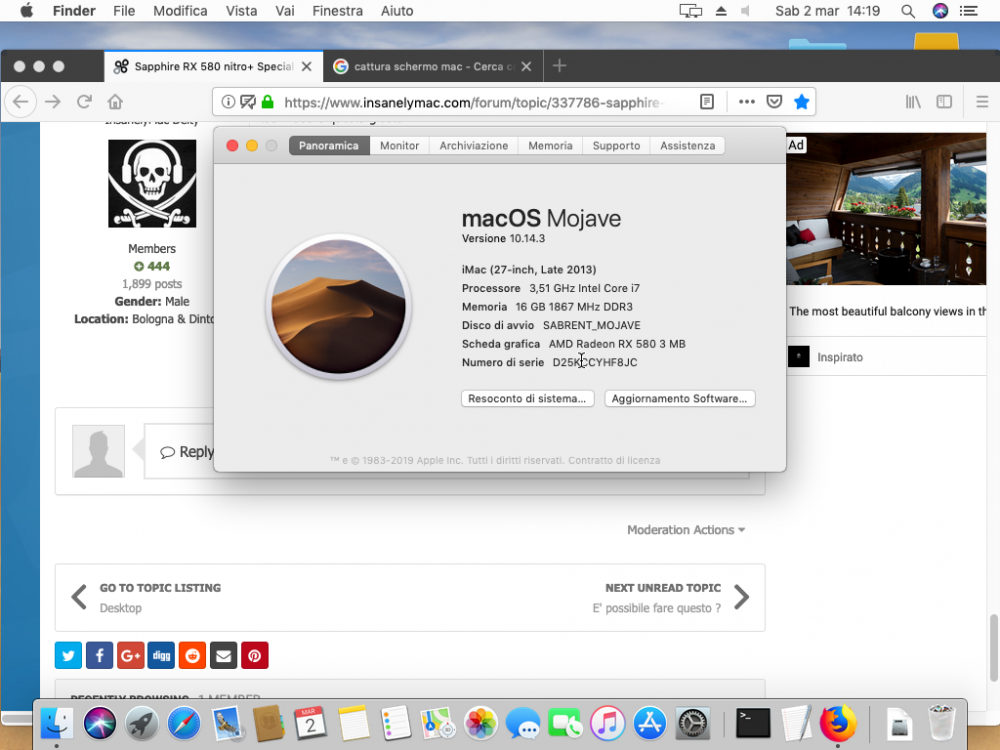Share on Google Plus icon
This screenshot has width=1000, height=750.
click(130, 656)
